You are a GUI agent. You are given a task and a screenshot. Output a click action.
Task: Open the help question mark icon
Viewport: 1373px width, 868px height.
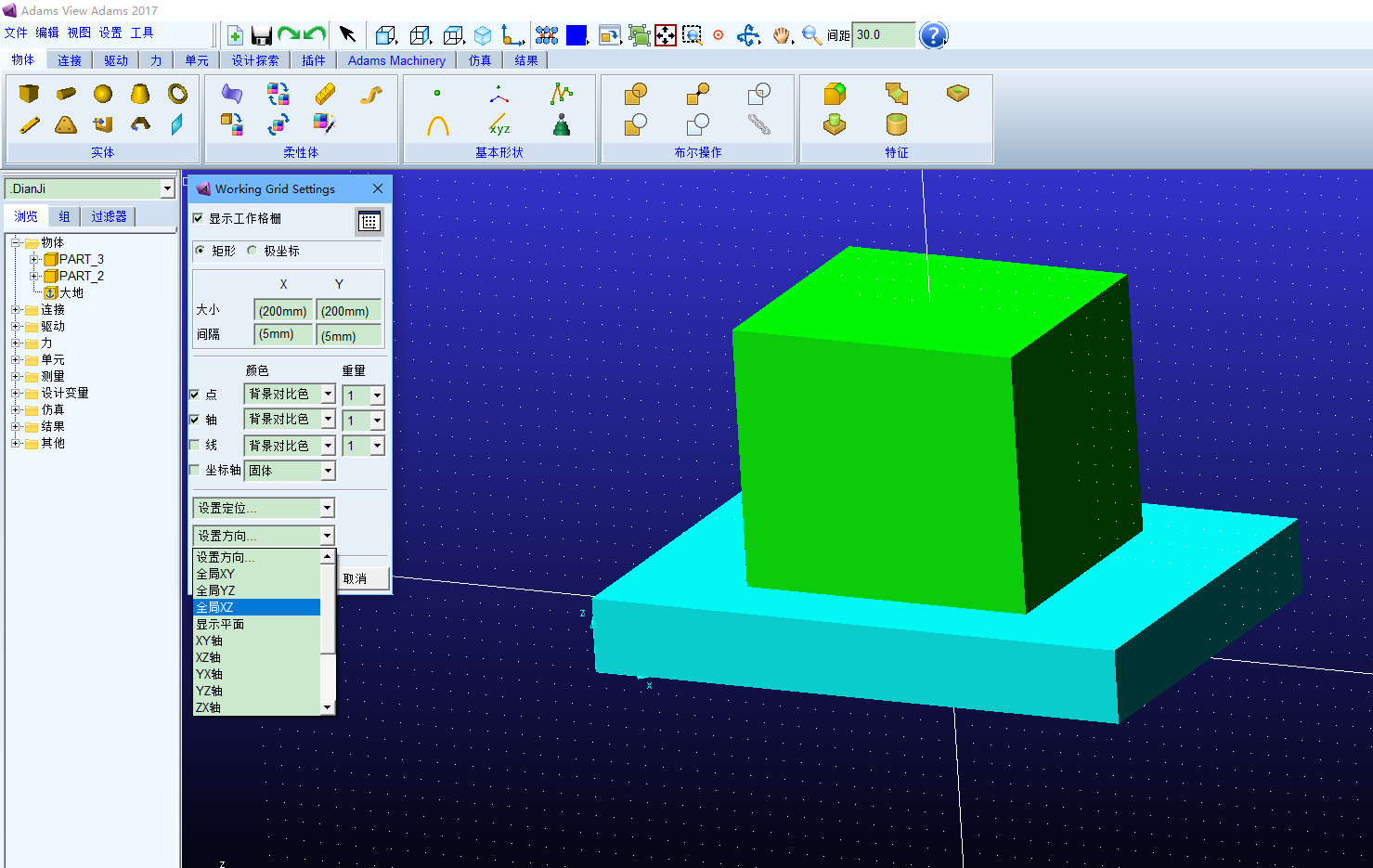point(933,35)
